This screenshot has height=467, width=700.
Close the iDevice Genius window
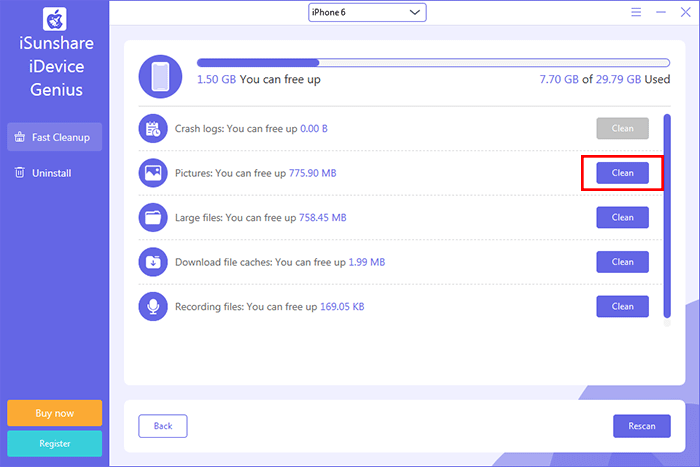click(x=686, y=12)
